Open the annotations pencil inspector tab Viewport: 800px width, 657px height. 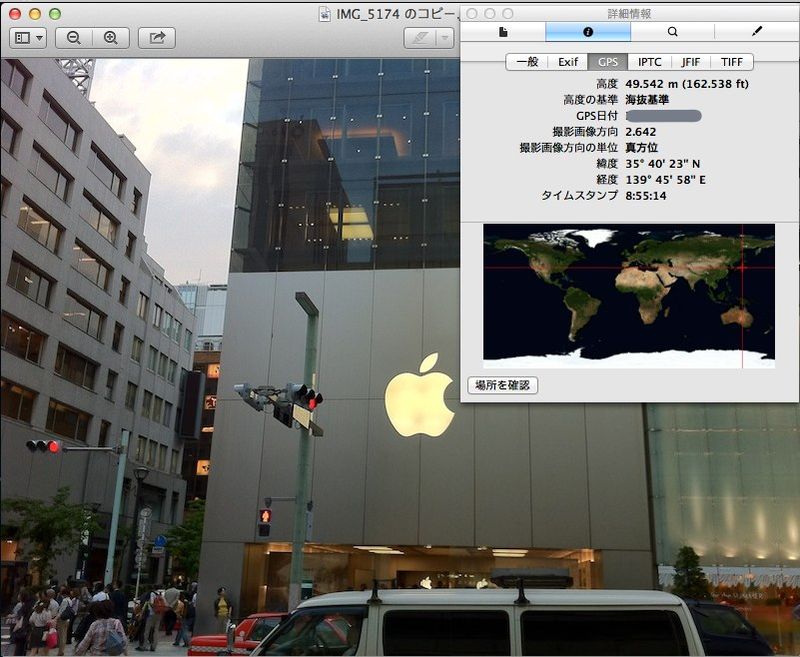point(757,32)
